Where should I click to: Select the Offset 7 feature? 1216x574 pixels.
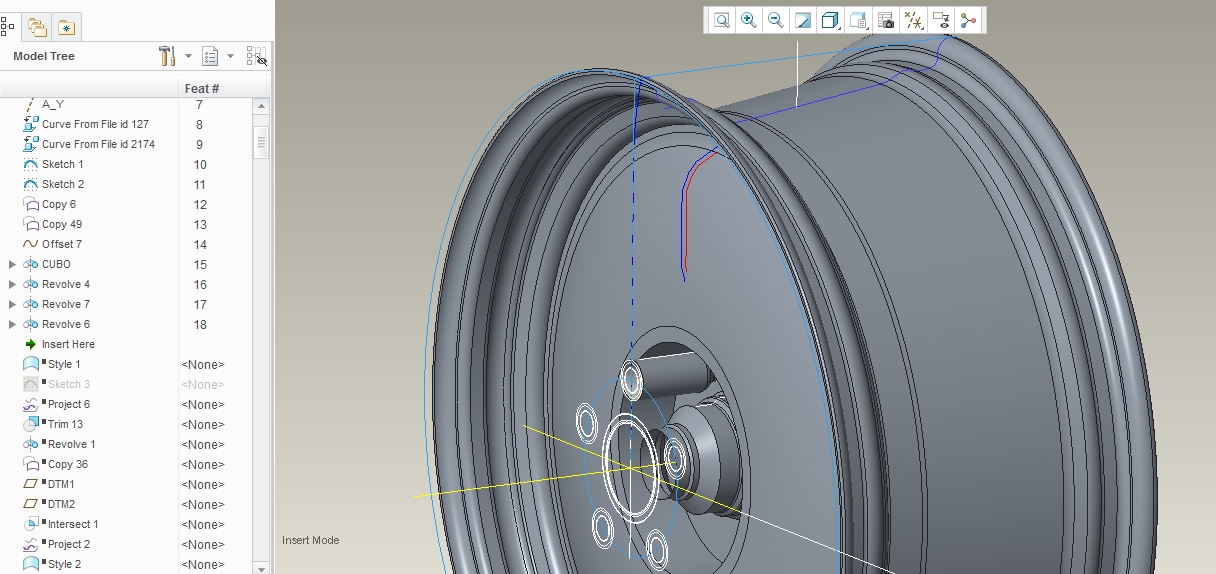click(x=62, y=244)
